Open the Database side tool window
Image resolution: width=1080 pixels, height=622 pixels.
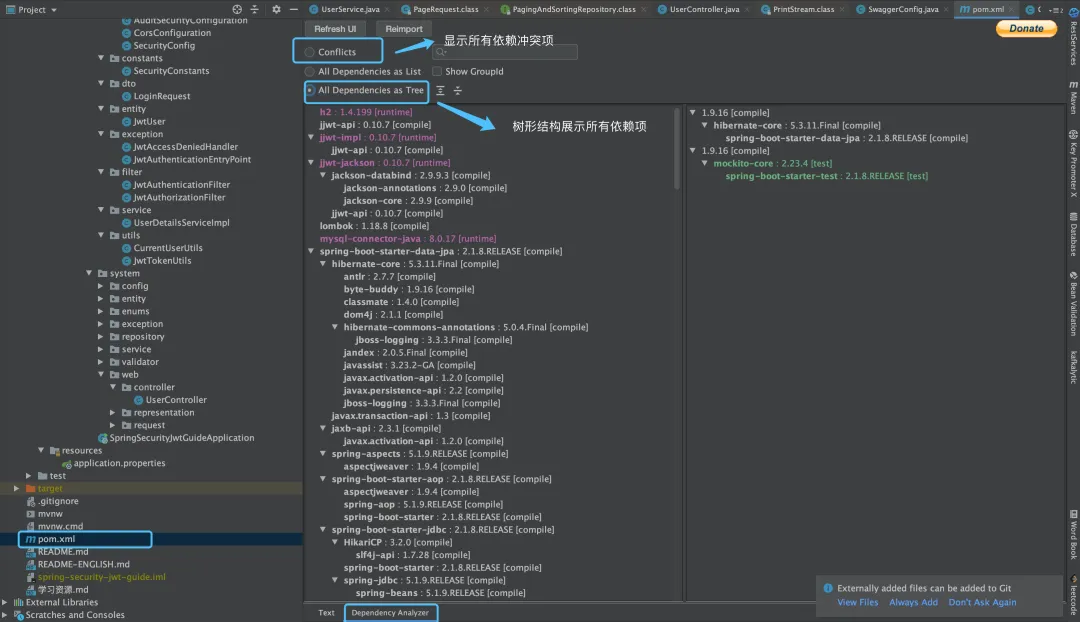[x=1073, y=234]
